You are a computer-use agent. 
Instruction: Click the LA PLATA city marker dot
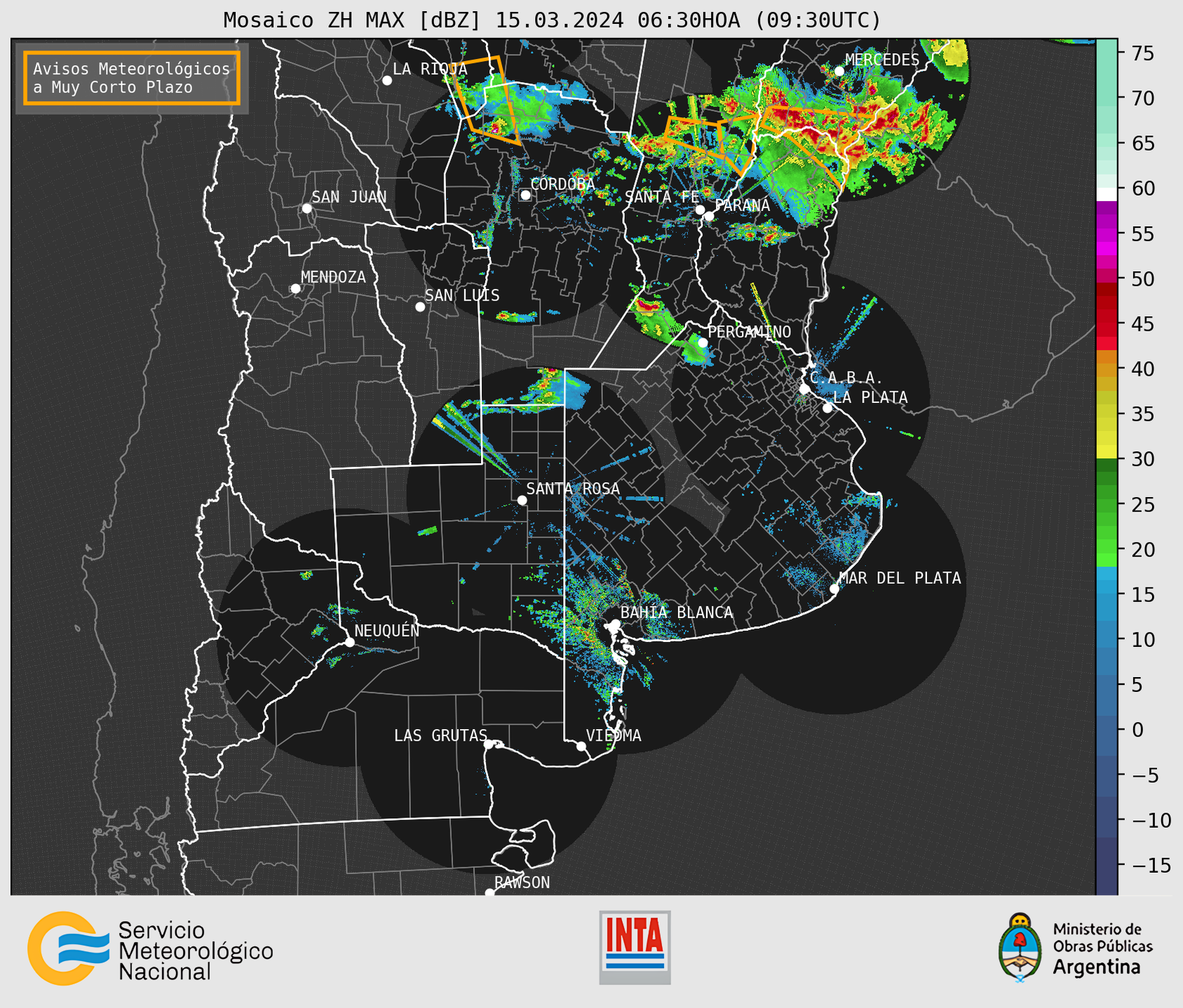pos(827,408)
